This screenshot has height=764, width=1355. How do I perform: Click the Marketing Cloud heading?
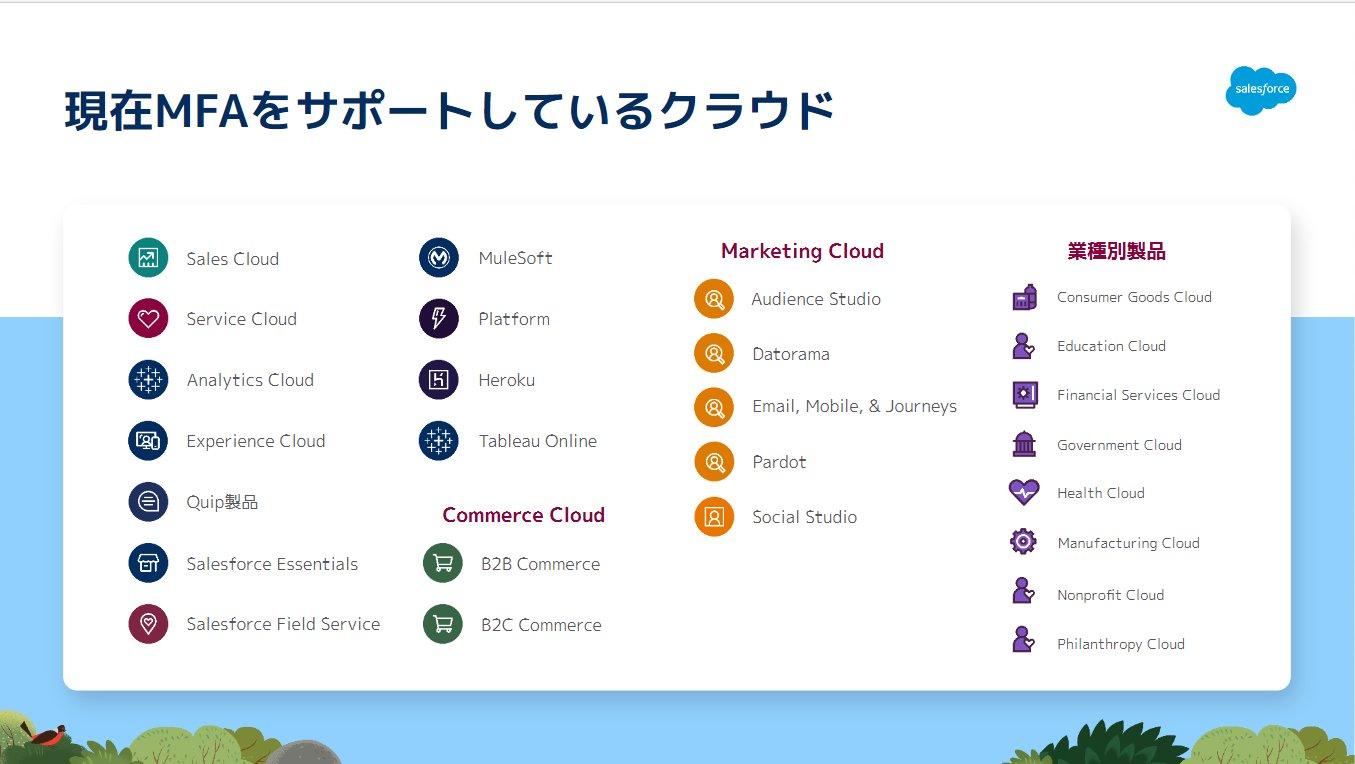click(x=802, y=251)
